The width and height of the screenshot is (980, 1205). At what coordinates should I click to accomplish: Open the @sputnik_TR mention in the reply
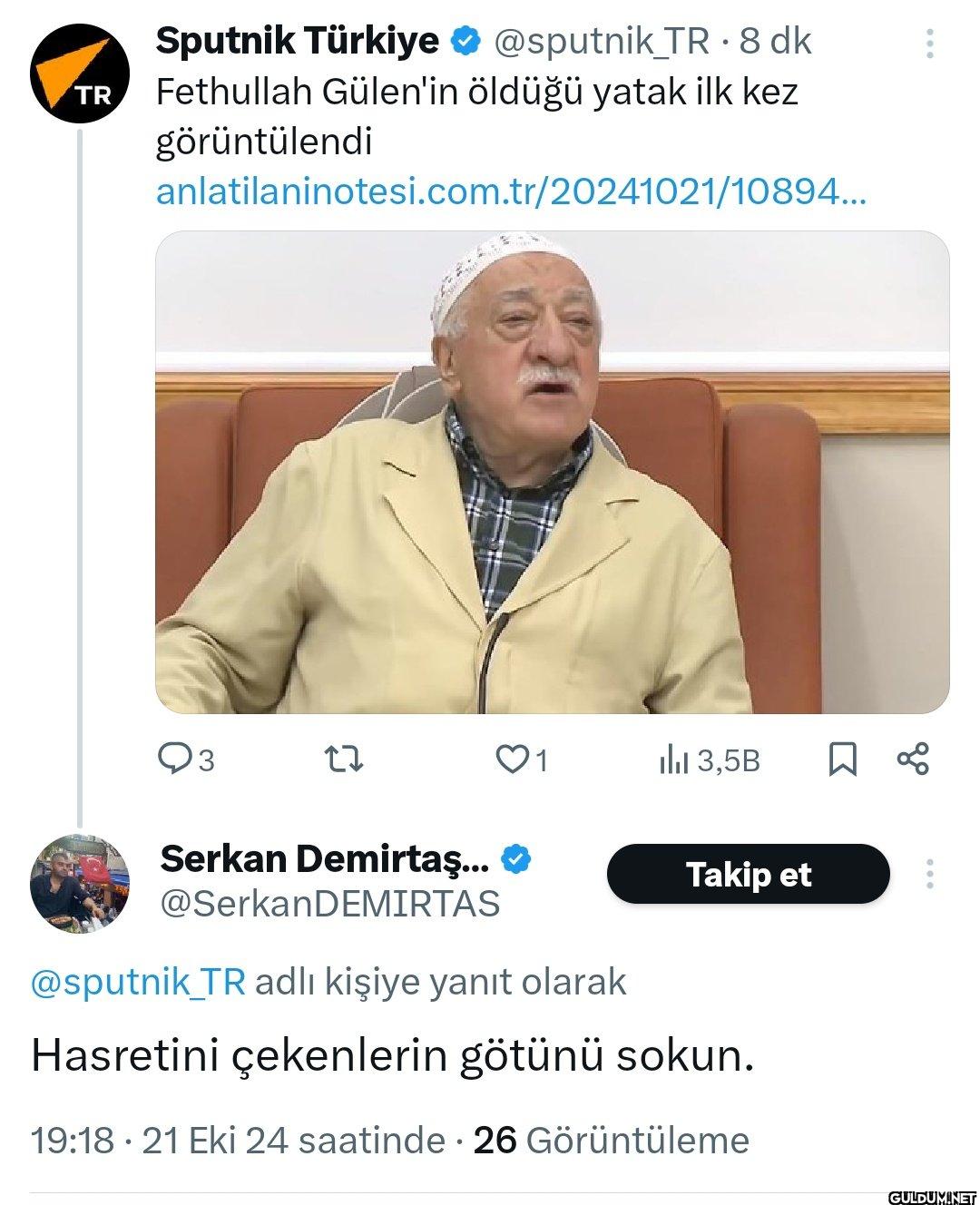coord(138,982)
